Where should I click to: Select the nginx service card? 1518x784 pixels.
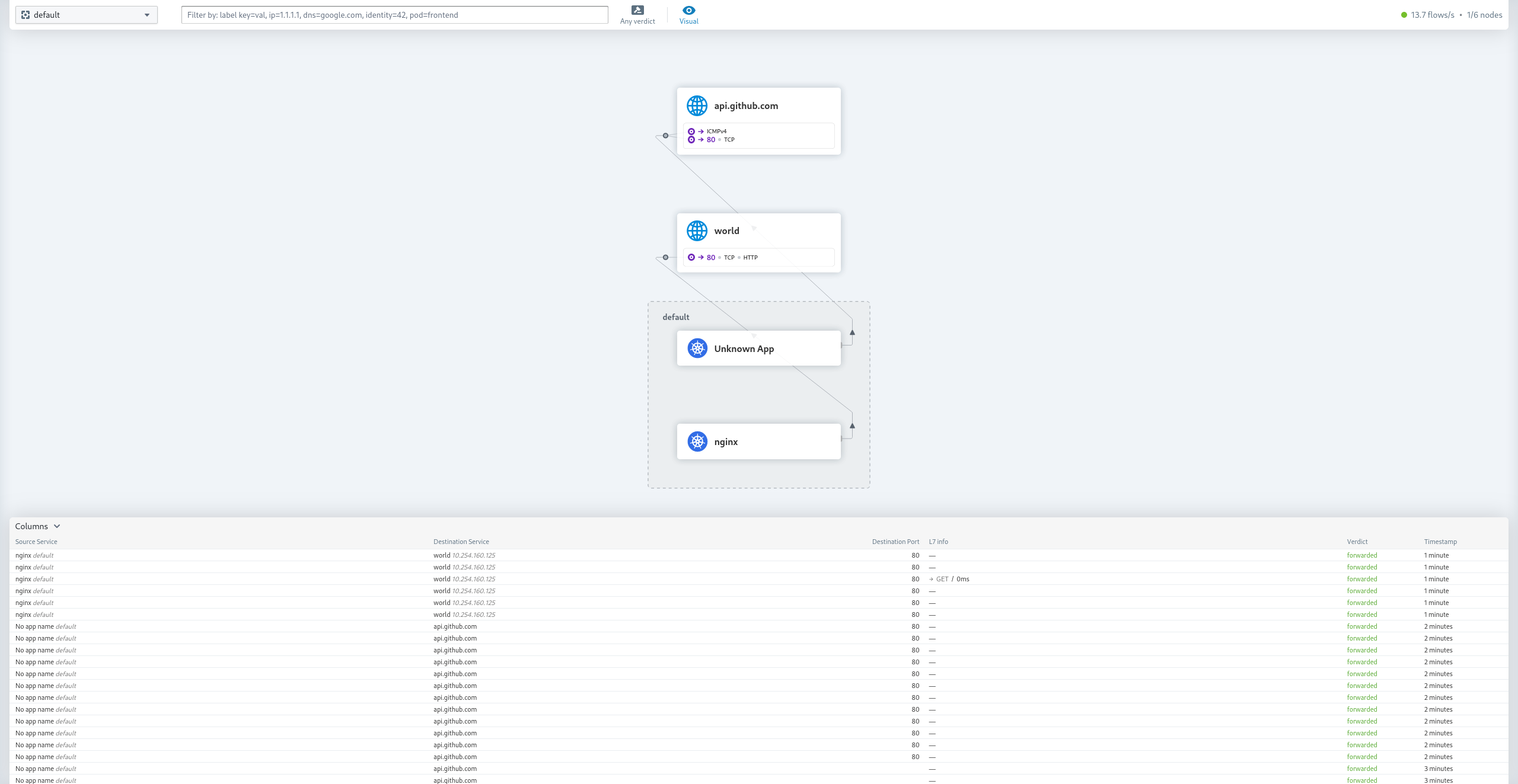(x=758, y=441)
